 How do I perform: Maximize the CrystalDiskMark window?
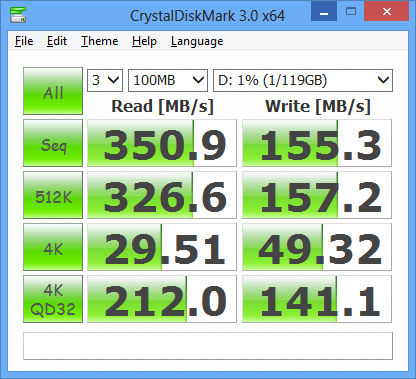(x=351, y=11)
